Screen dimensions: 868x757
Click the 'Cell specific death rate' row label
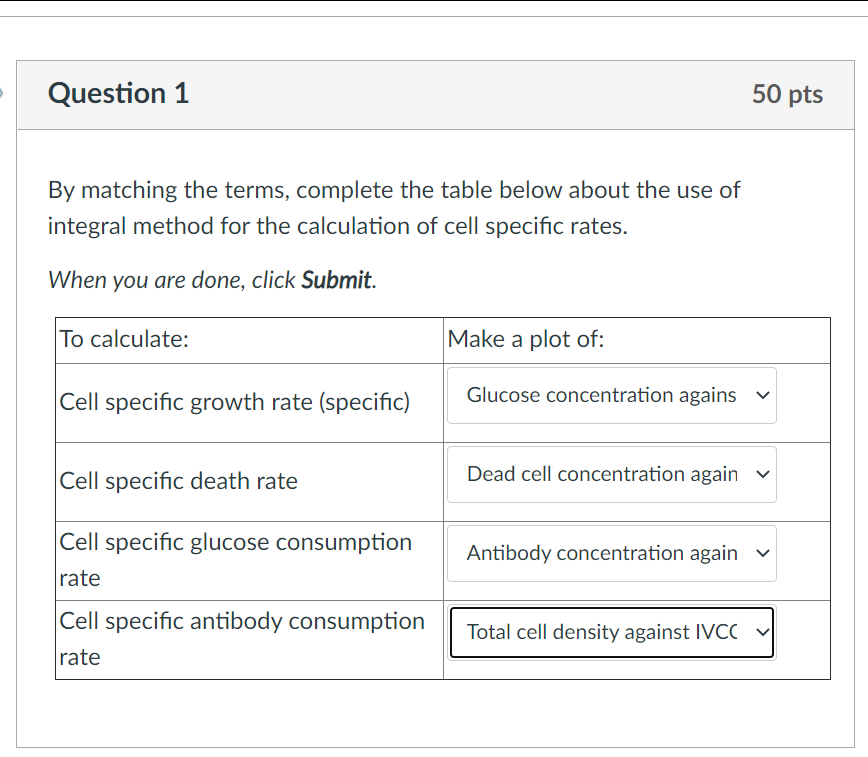click(179, 481)
